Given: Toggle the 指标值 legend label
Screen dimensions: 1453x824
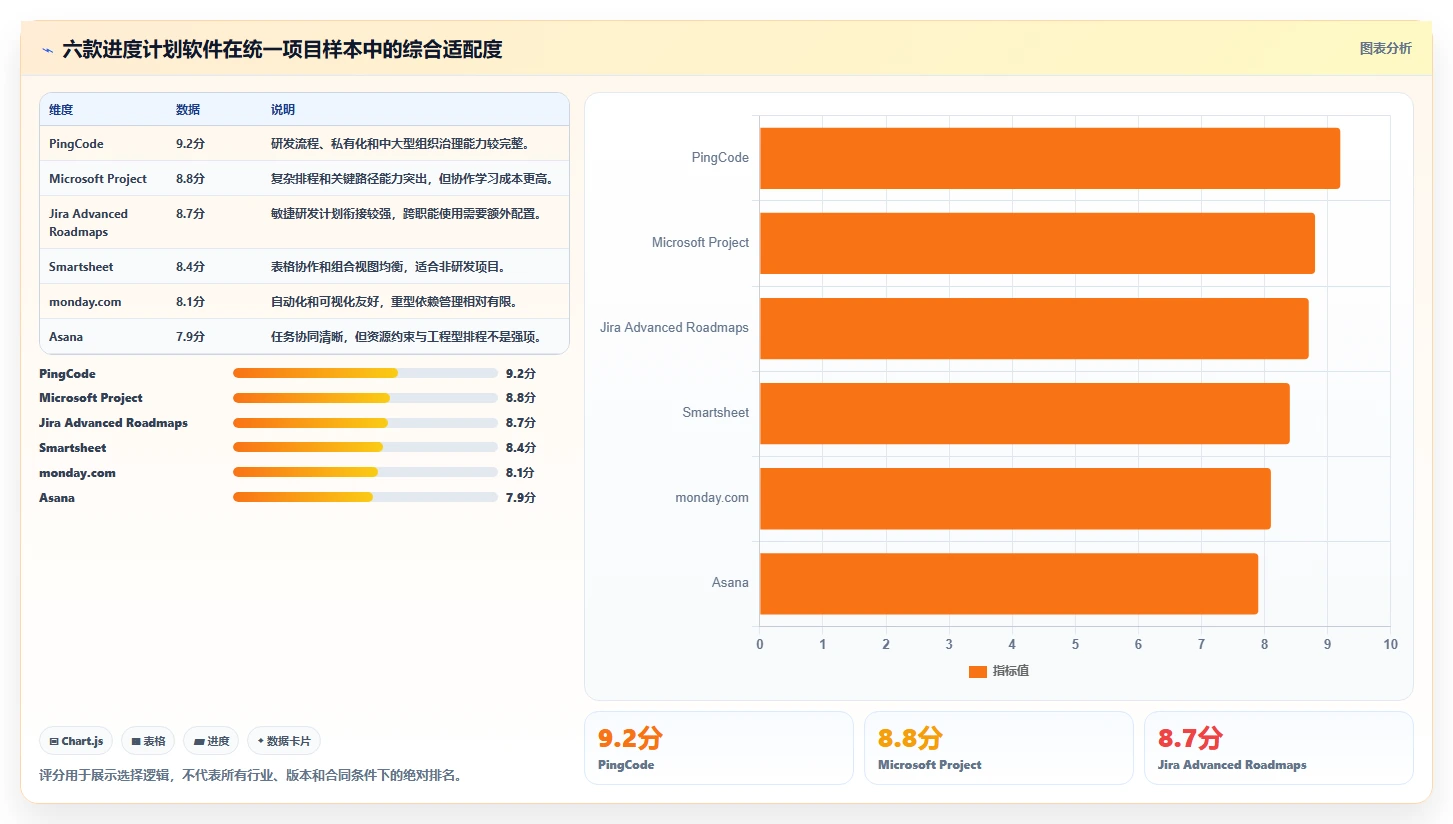Looking at the screenshot, I should (x=1010, y=671).
